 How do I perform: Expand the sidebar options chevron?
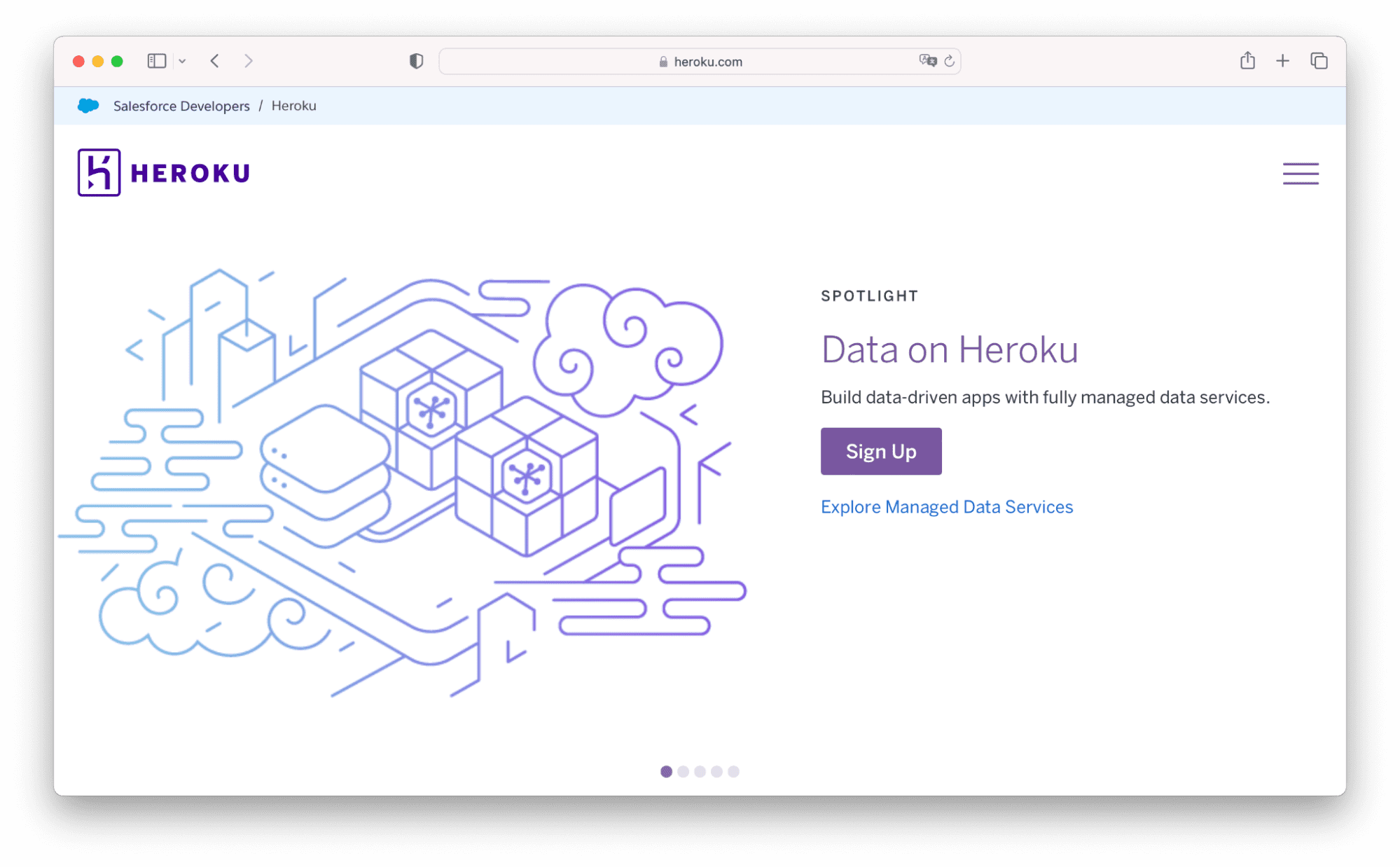point(182,61)
